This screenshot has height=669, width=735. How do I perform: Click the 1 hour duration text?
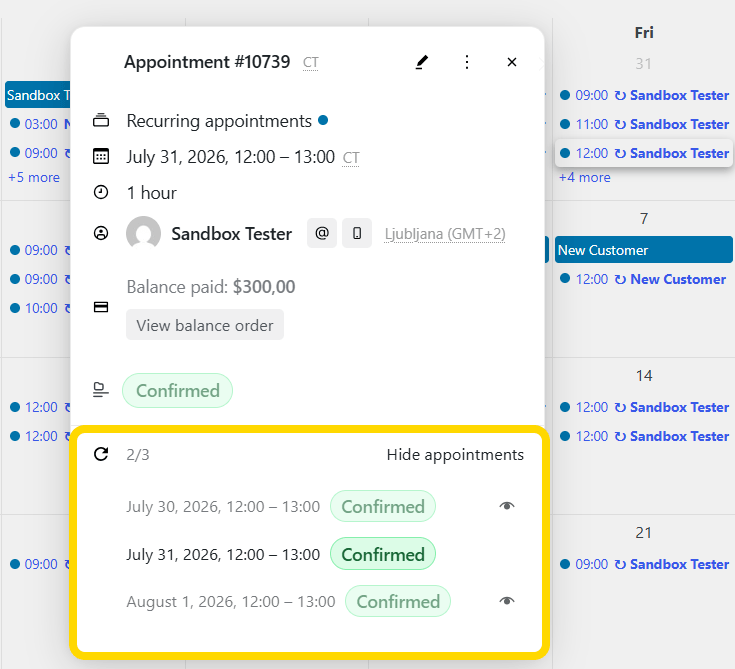pyautogui.click(x=152, y=193)
